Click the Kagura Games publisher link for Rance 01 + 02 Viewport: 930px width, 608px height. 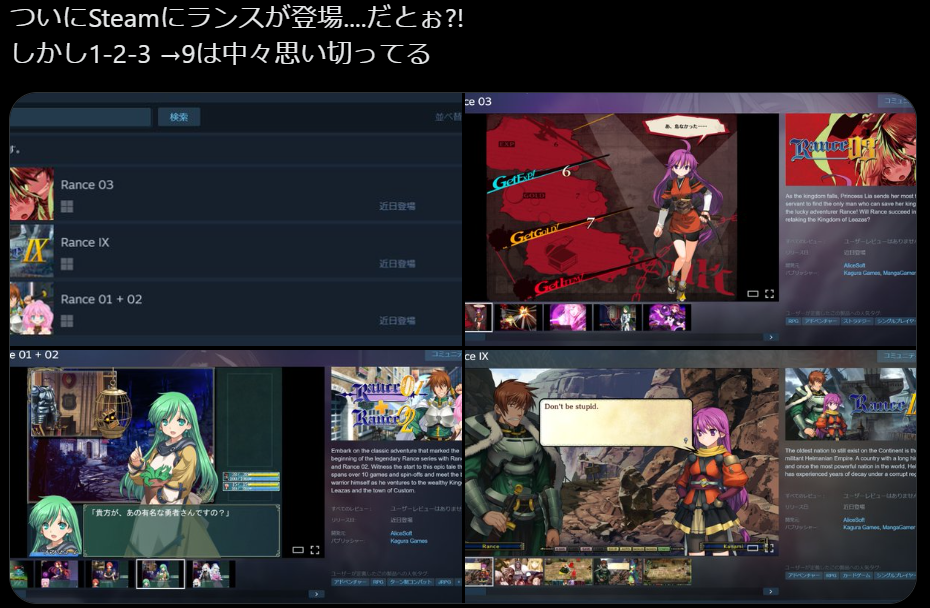[x=409, y=540]
